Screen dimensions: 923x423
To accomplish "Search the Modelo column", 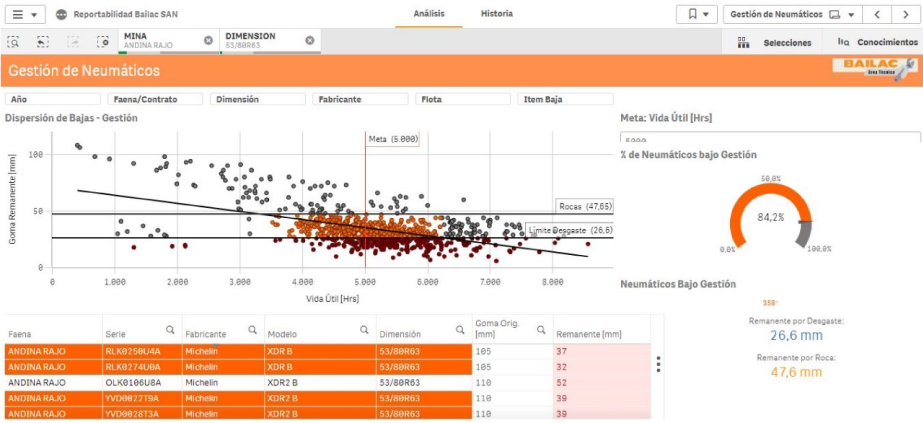I will point(362,330).
